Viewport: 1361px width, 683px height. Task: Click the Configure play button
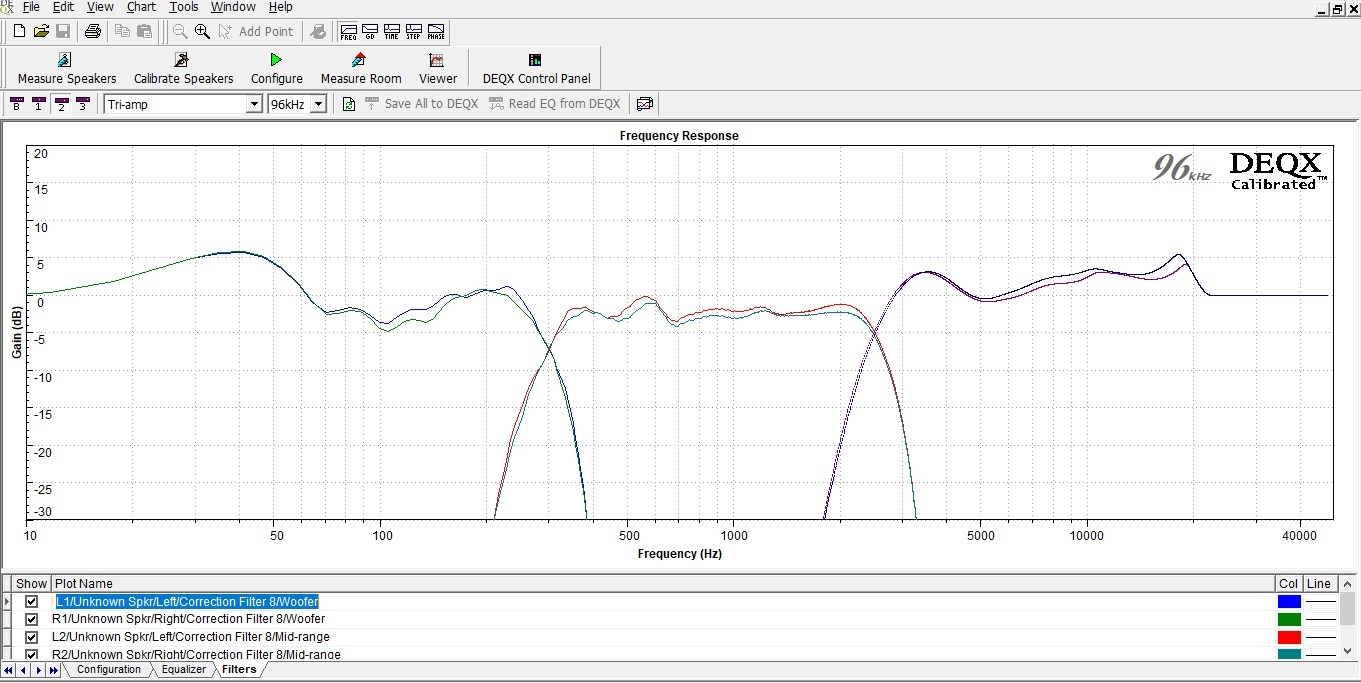(x=277, y=69)
